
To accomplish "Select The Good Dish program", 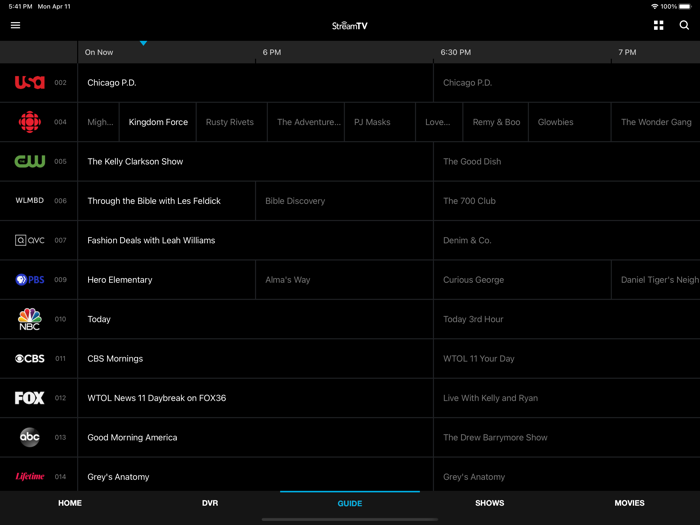I will point(567,161).
